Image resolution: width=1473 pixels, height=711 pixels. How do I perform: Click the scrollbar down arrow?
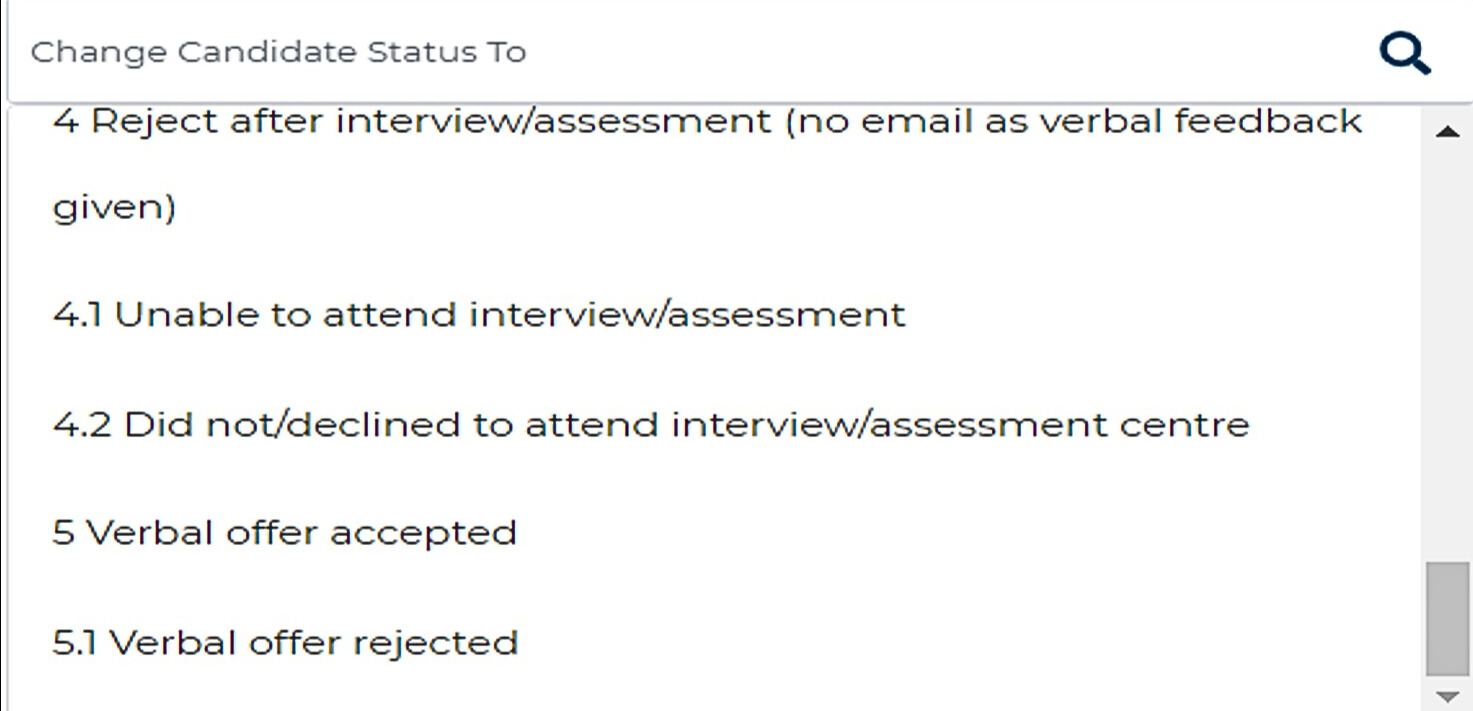(x=1447, y=695)
